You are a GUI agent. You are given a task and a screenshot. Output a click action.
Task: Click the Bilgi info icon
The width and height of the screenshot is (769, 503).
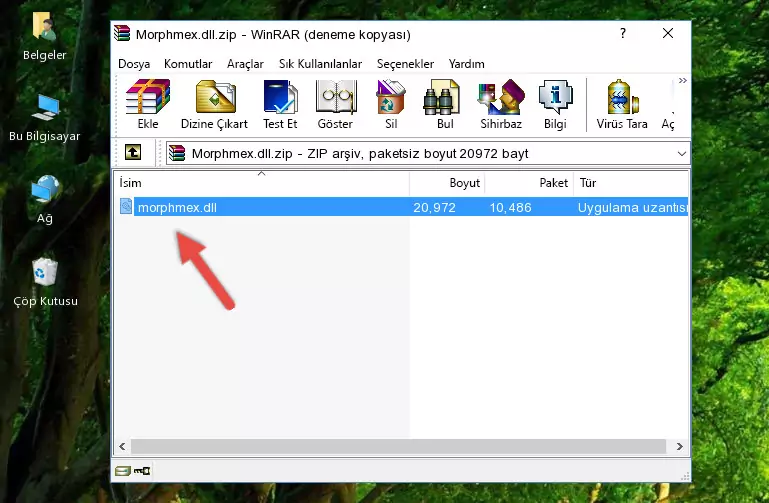tap(555, 104)
